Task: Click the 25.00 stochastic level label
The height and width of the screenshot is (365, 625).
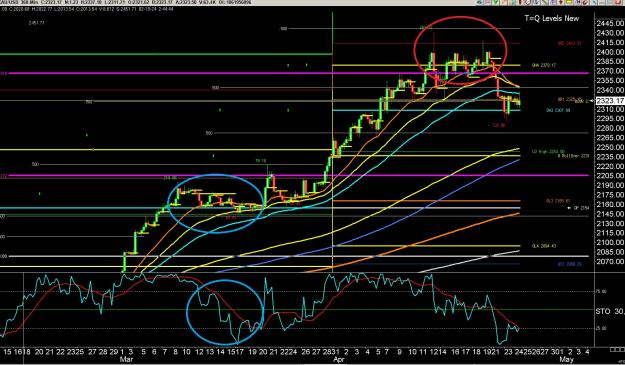Action: point(601,328)
